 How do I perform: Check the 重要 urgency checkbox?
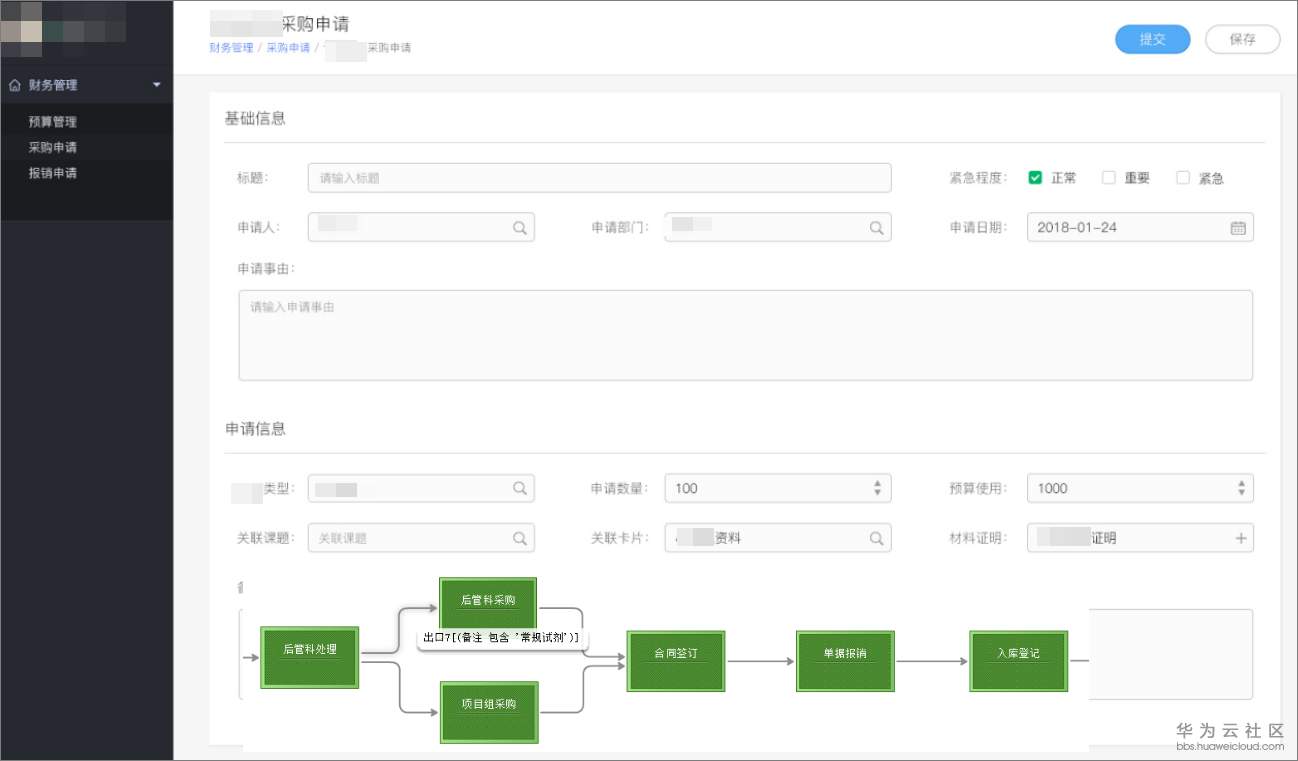click(1108, 178)
